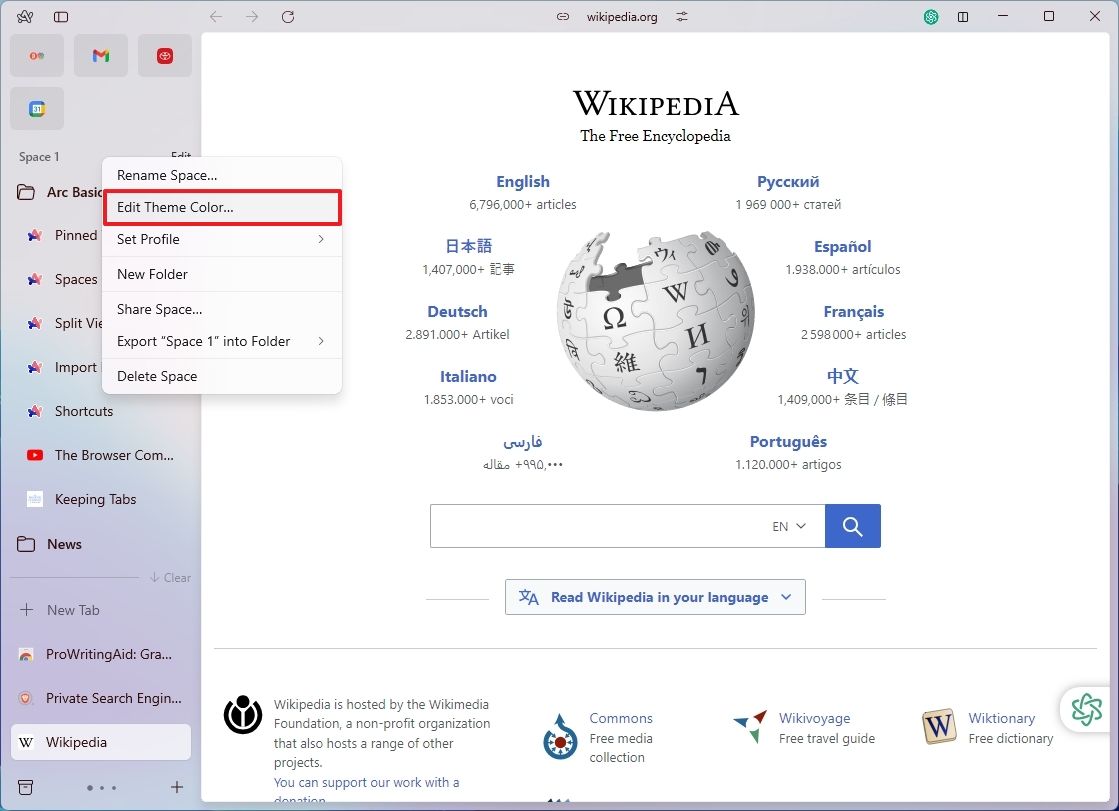Click the Arc browser logo icon
Image resolution: width=1119 pixels, height=811 pixels.
(26, 16)
